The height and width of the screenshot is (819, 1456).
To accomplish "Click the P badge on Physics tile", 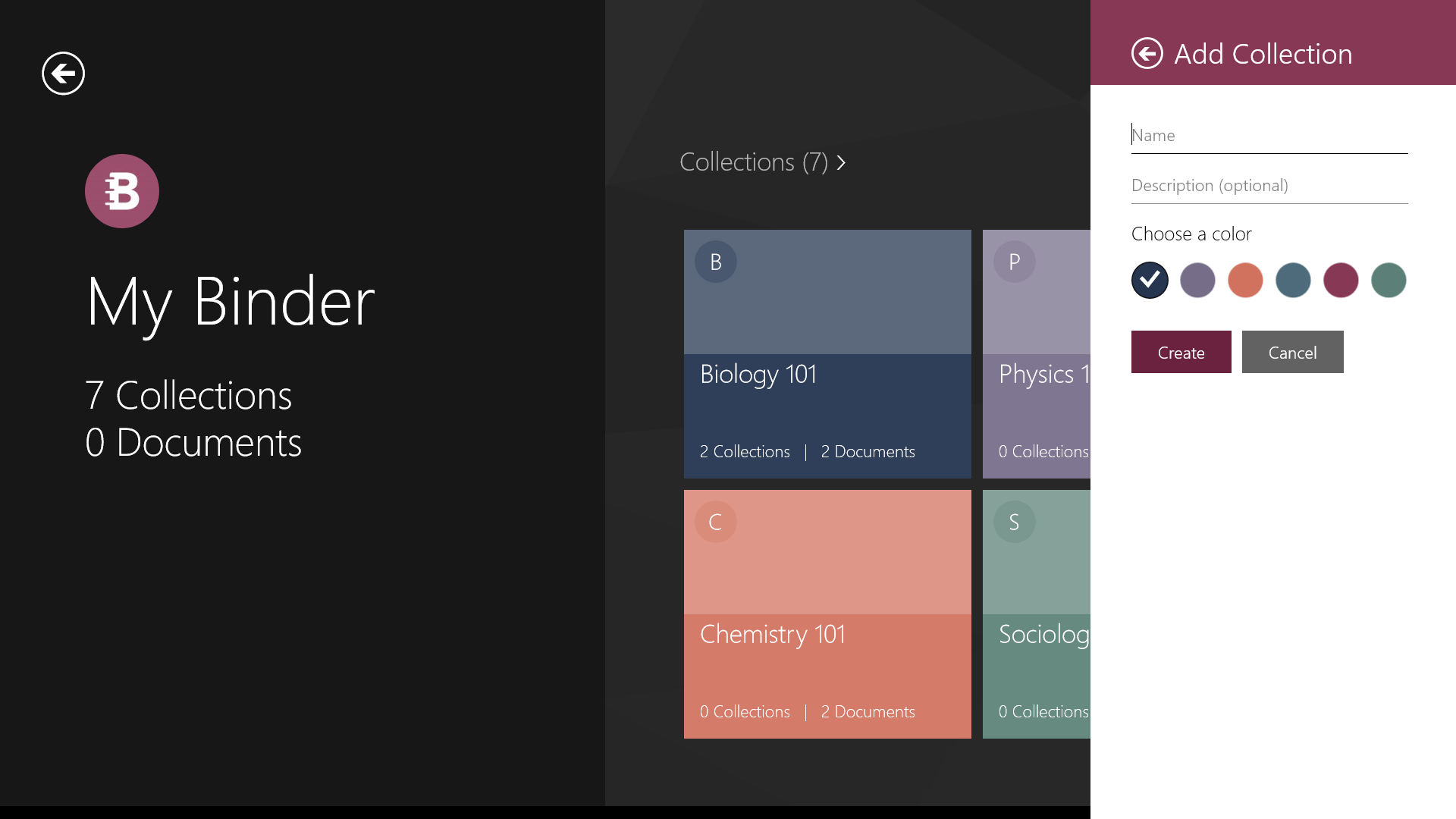I will click(1014, 262).
